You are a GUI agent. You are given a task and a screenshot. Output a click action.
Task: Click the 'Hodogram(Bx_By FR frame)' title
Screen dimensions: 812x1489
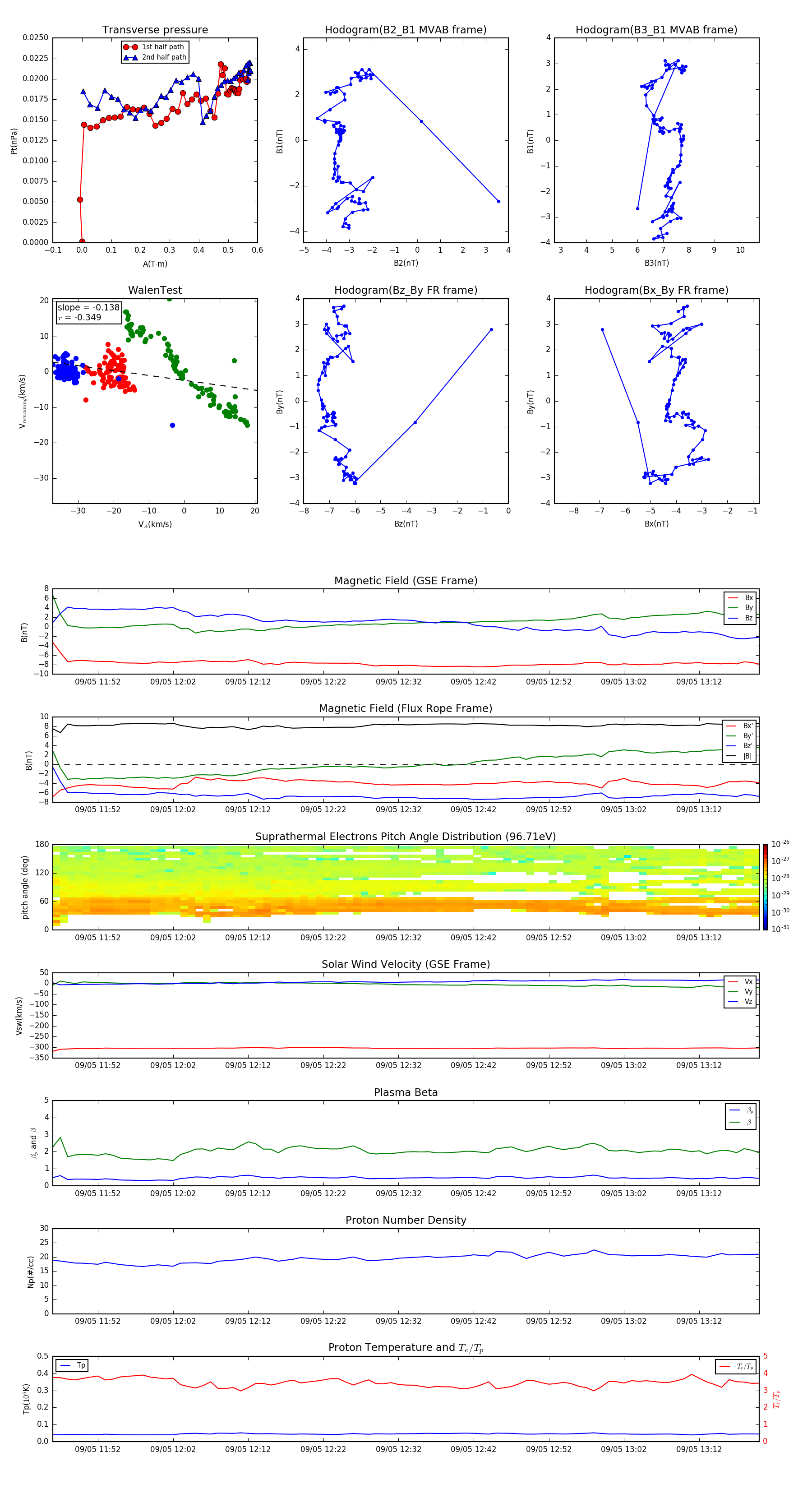tap(656, 290)
